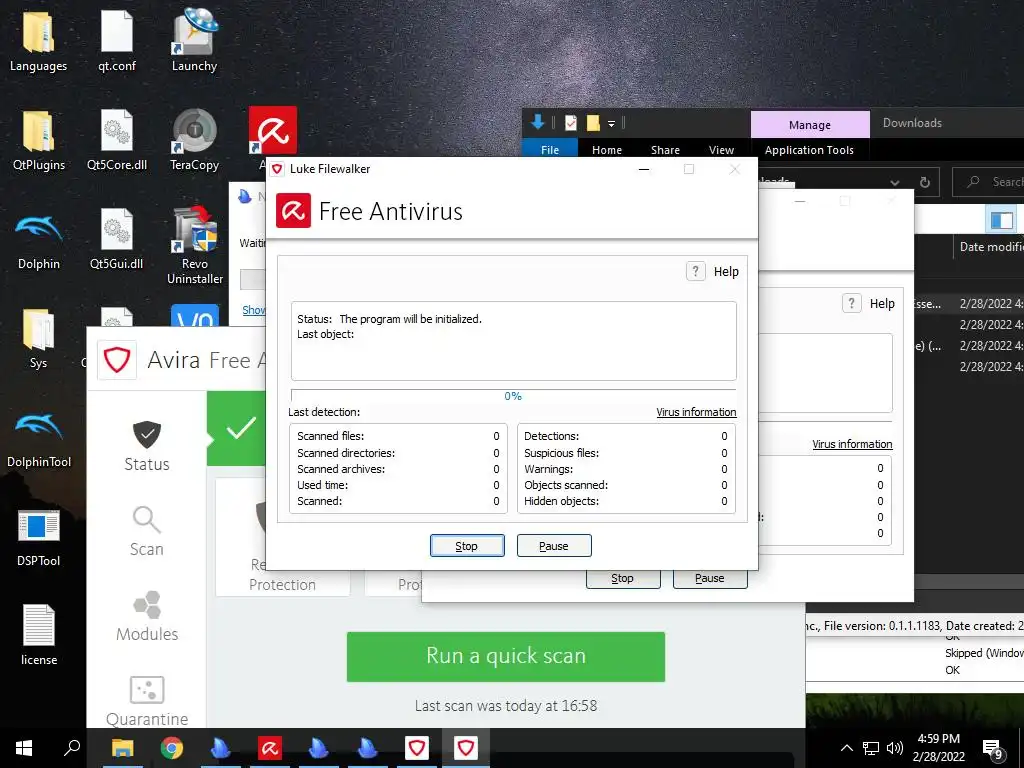
Task: Click the question mark icon in front Luke Filewalker window
Action: 696,271
